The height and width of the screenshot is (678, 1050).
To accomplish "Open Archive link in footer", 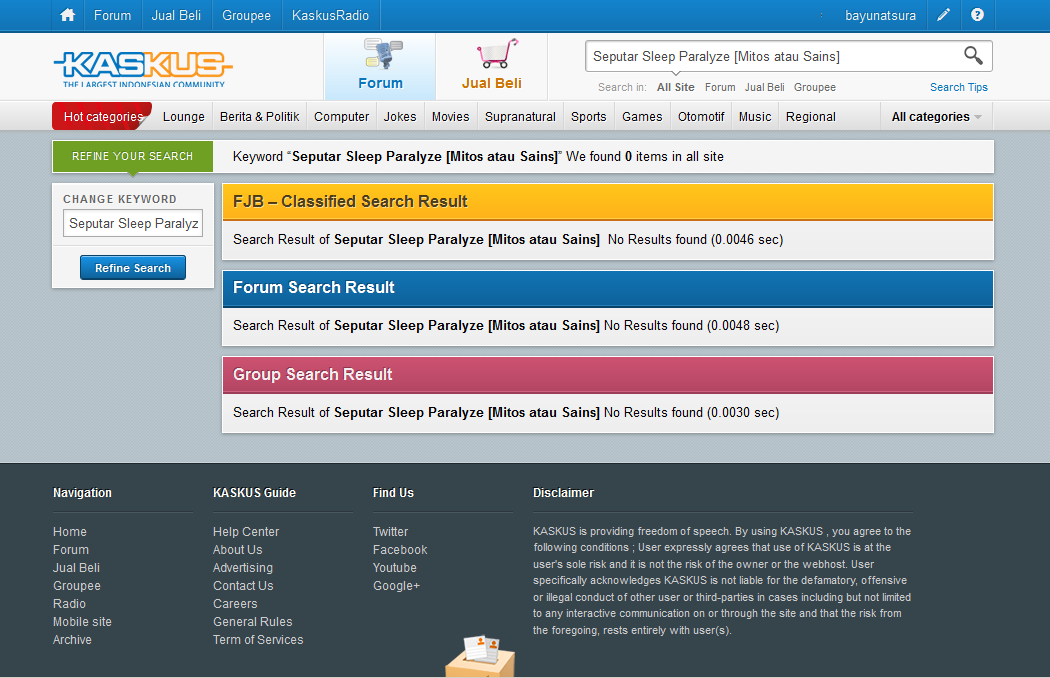I will pos(72,640).
